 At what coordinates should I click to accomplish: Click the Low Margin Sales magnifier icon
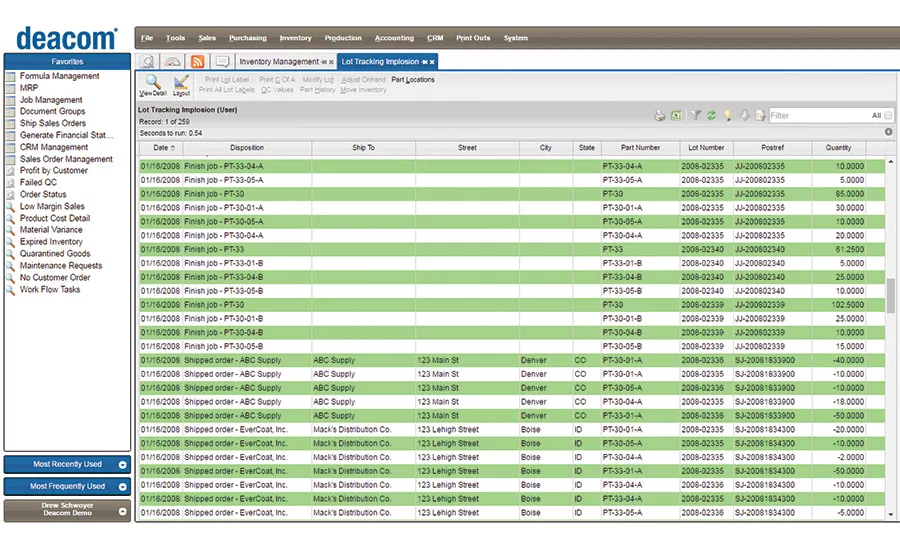[x=10, y=206]
